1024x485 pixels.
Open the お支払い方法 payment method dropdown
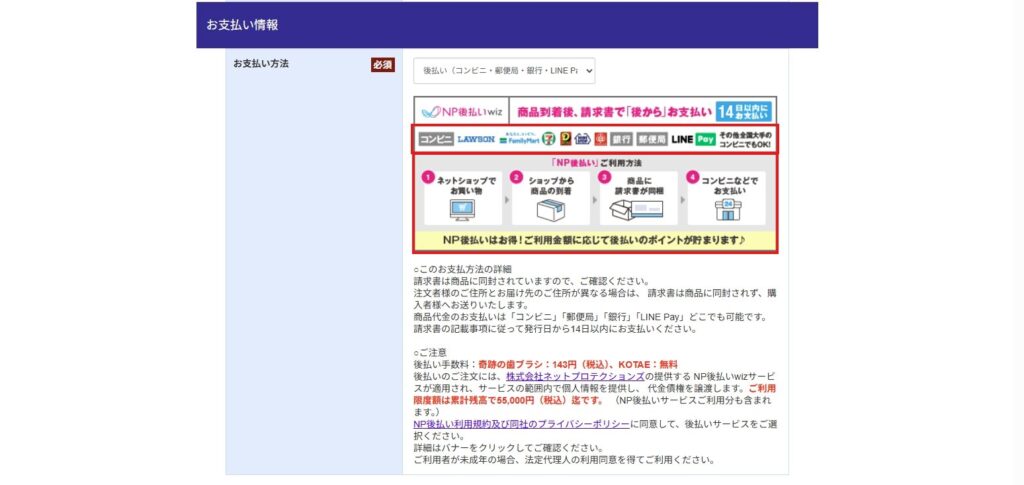coord(504,71)
